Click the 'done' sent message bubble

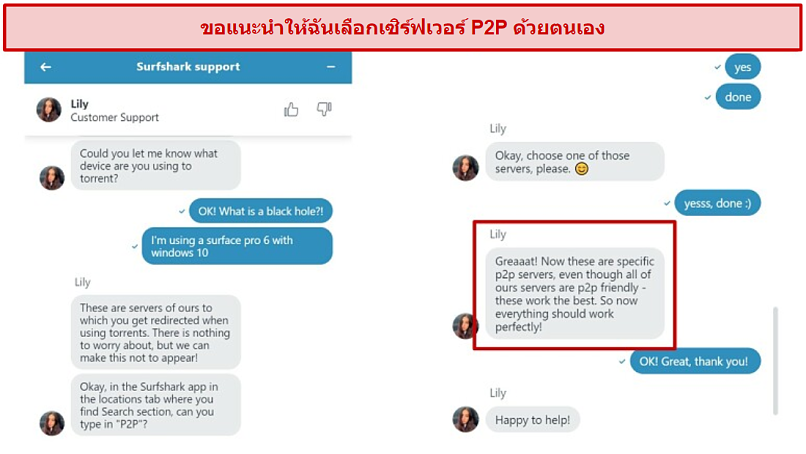738,97
